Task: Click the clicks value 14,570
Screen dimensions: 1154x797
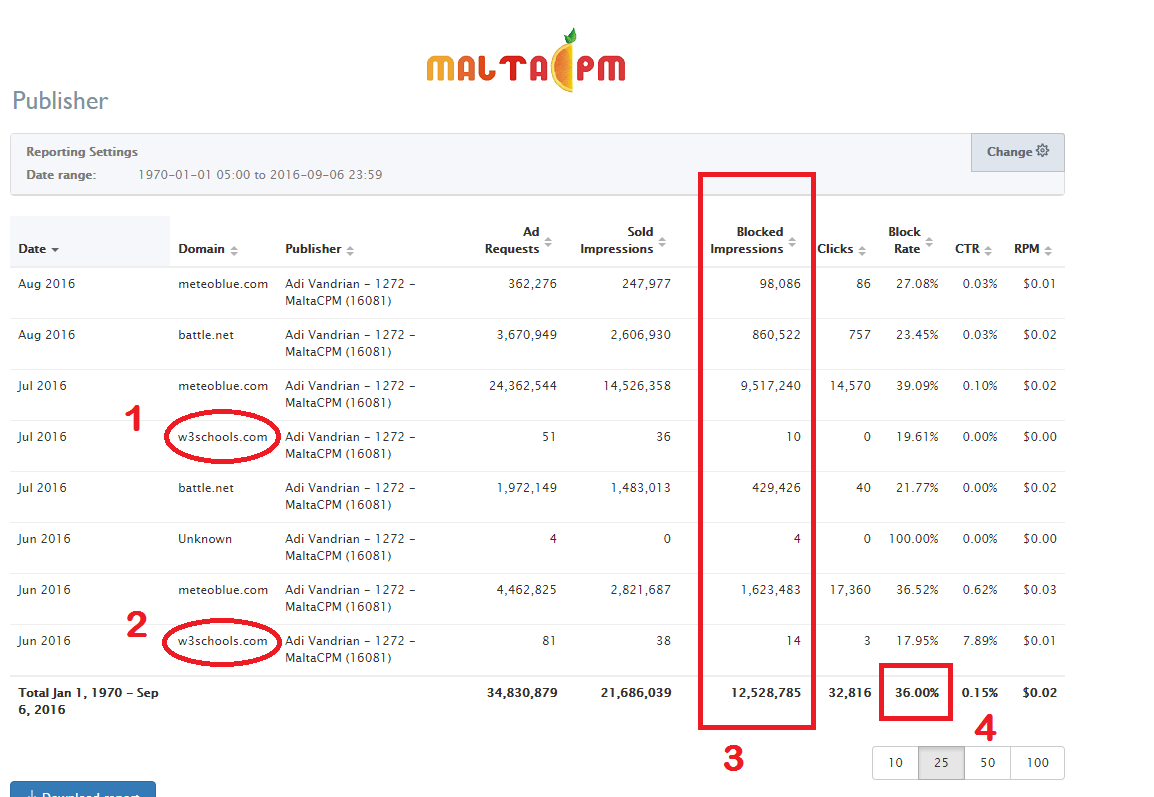Action: point(850,386)
